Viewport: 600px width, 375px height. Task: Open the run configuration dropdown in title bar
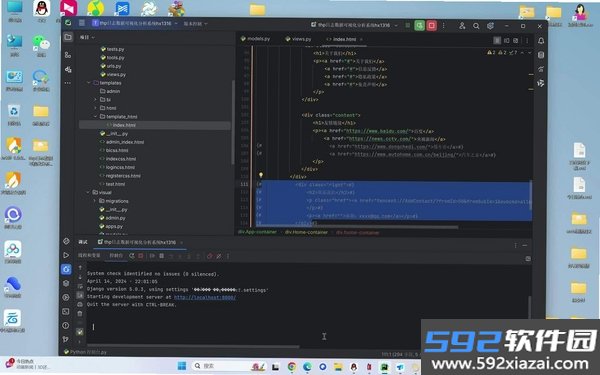click(x=354, y=25)
